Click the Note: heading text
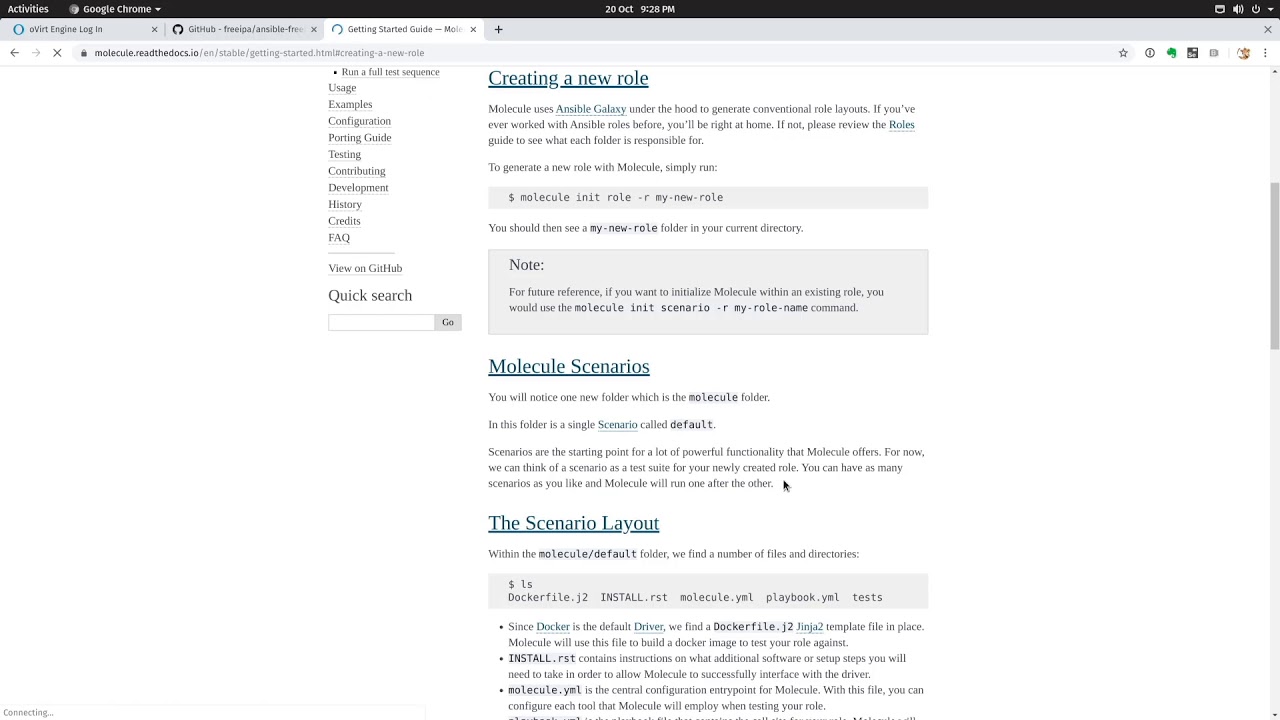1280x720 pixels. pos(527,265)
